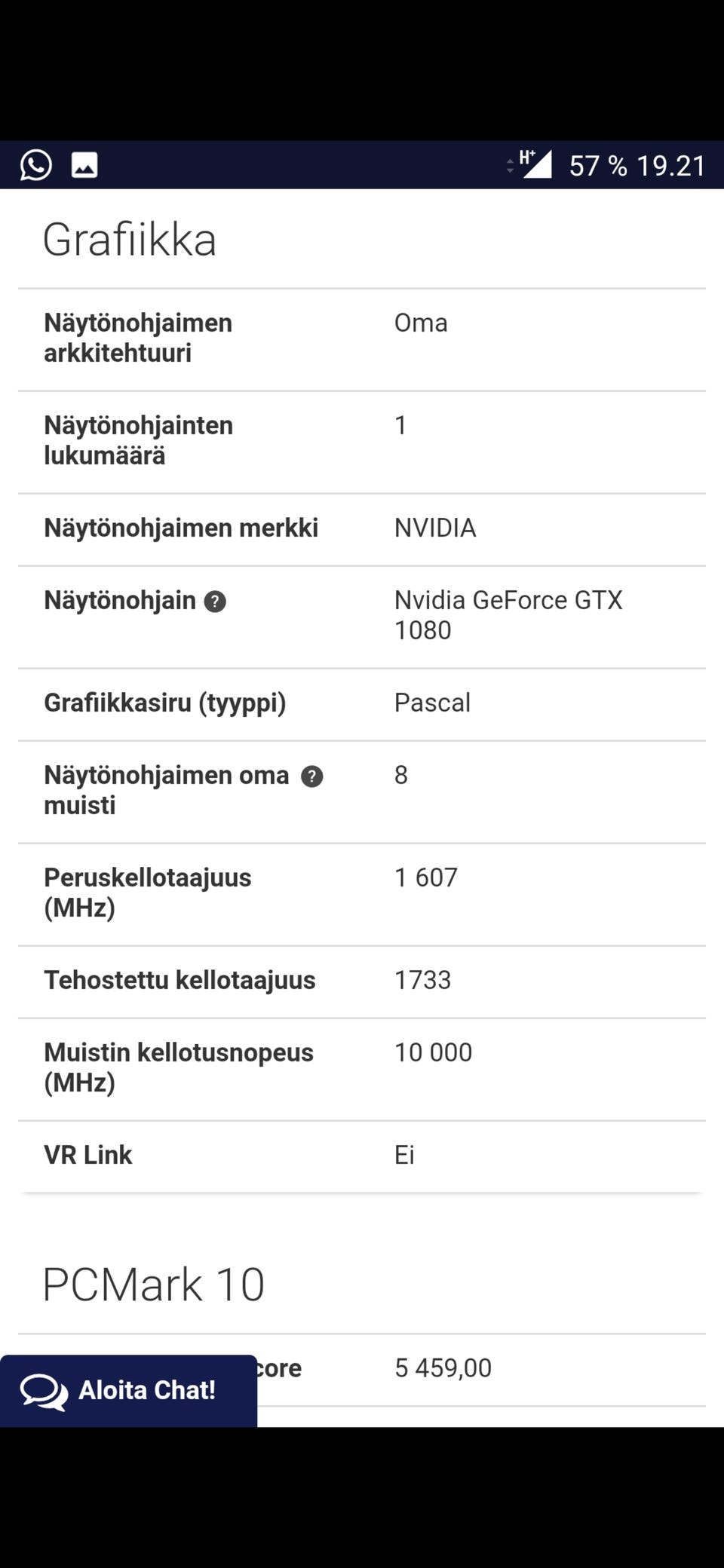This screenshot has width=724, height=1568.
Task: Start a chat via Aloita Chat! text
Action: [147, 1390]
